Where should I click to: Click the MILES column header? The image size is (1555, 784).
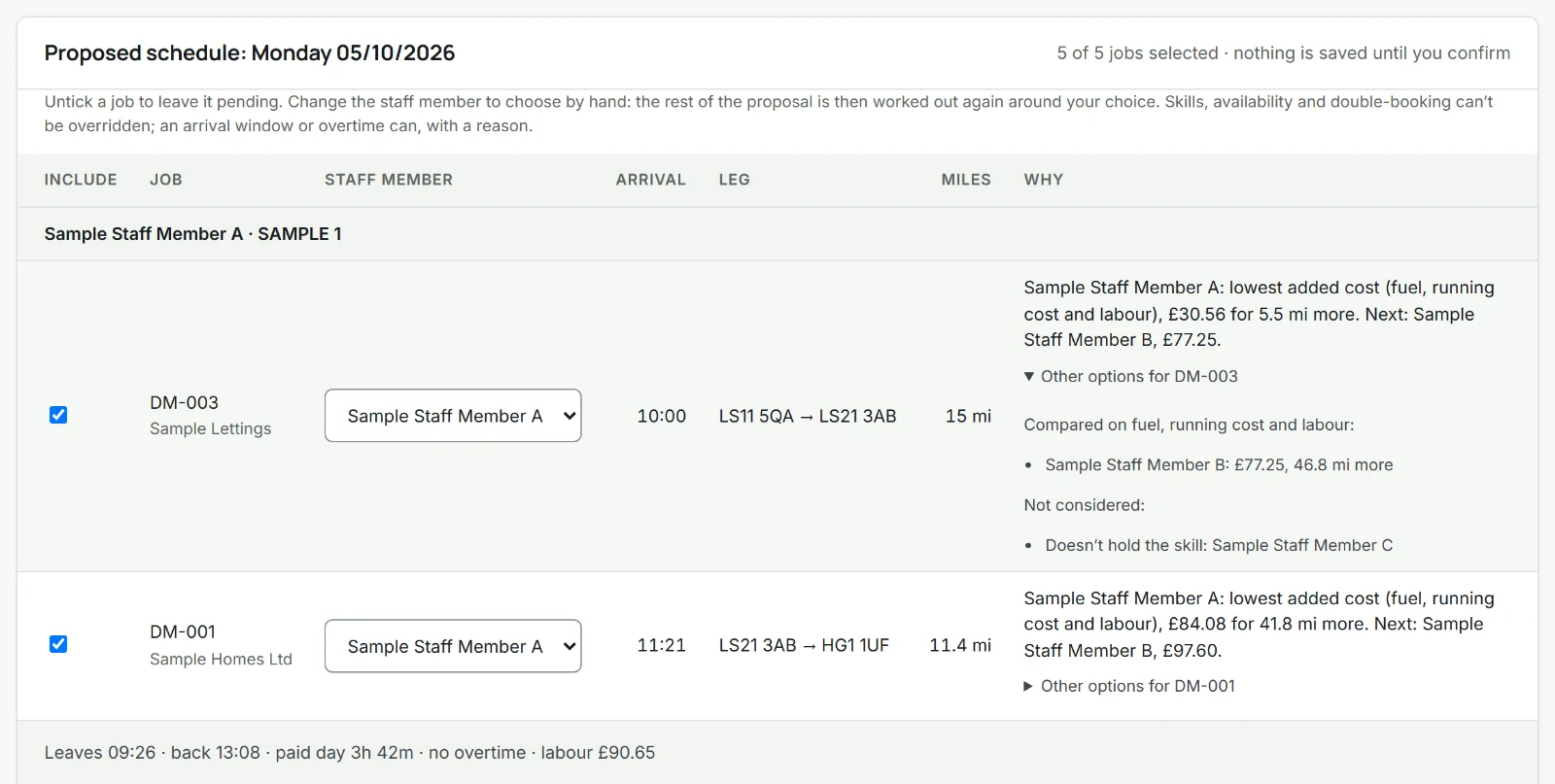(x=966, y=180)
